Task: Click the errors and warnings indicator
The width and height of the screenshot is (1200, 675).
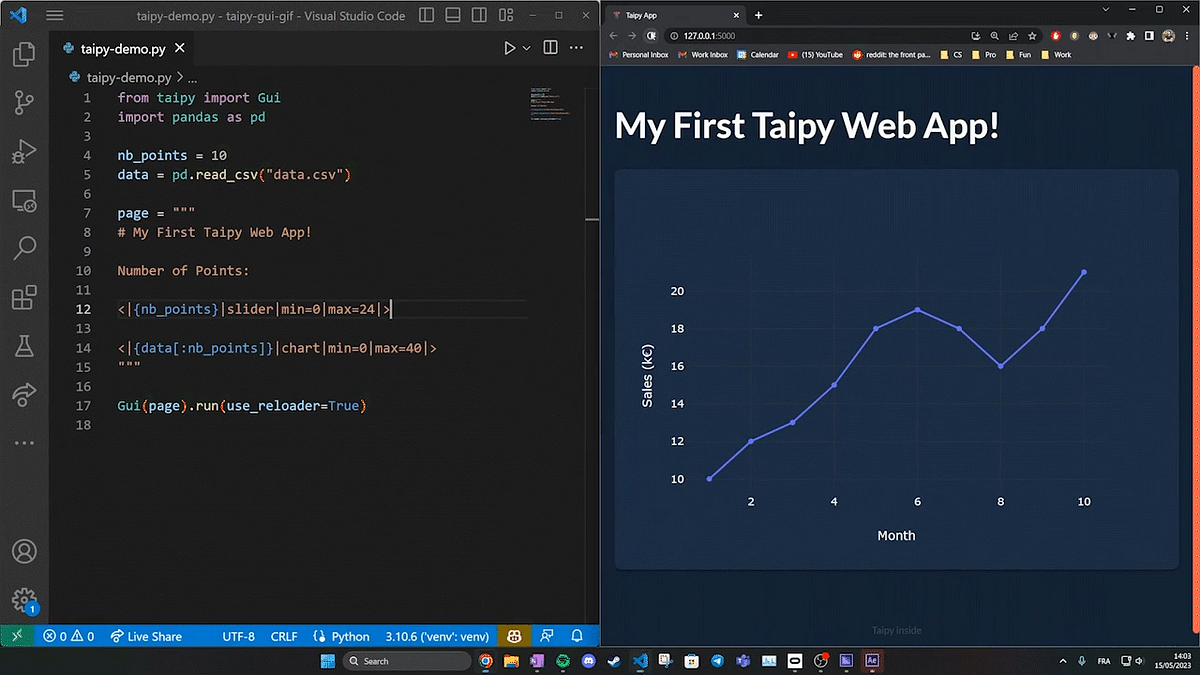Action: click(66, 636)
